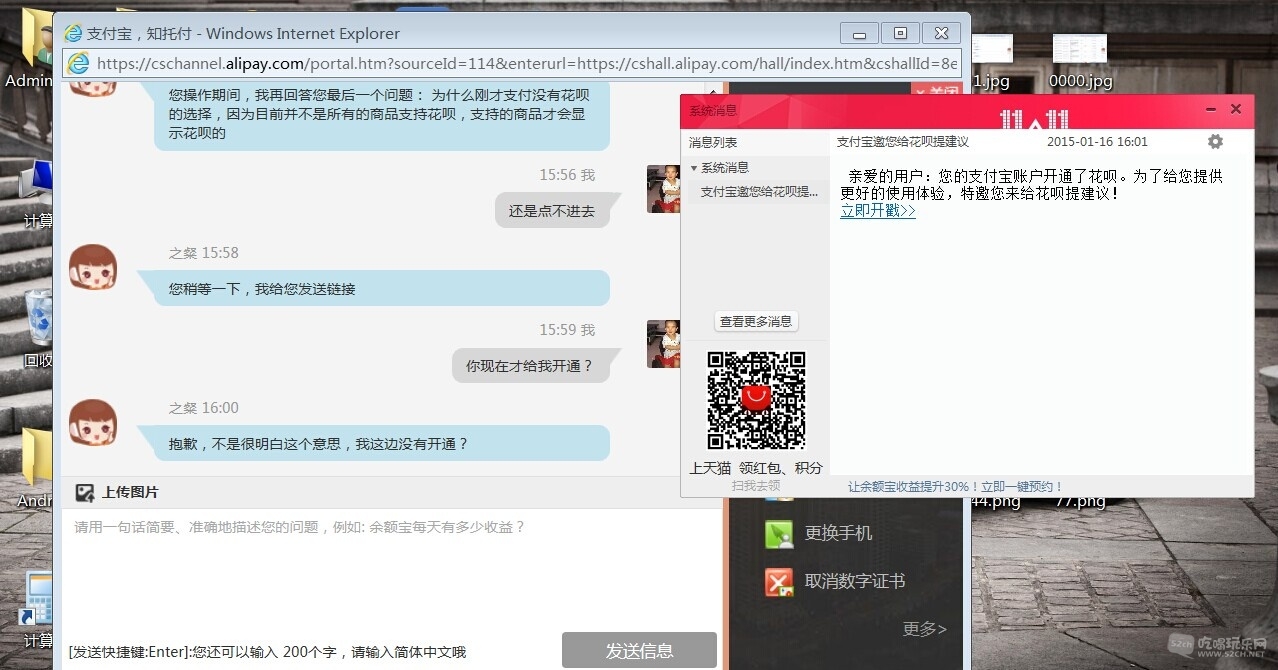
Task: Select the computer desktop icon
Action: point(39,182)
